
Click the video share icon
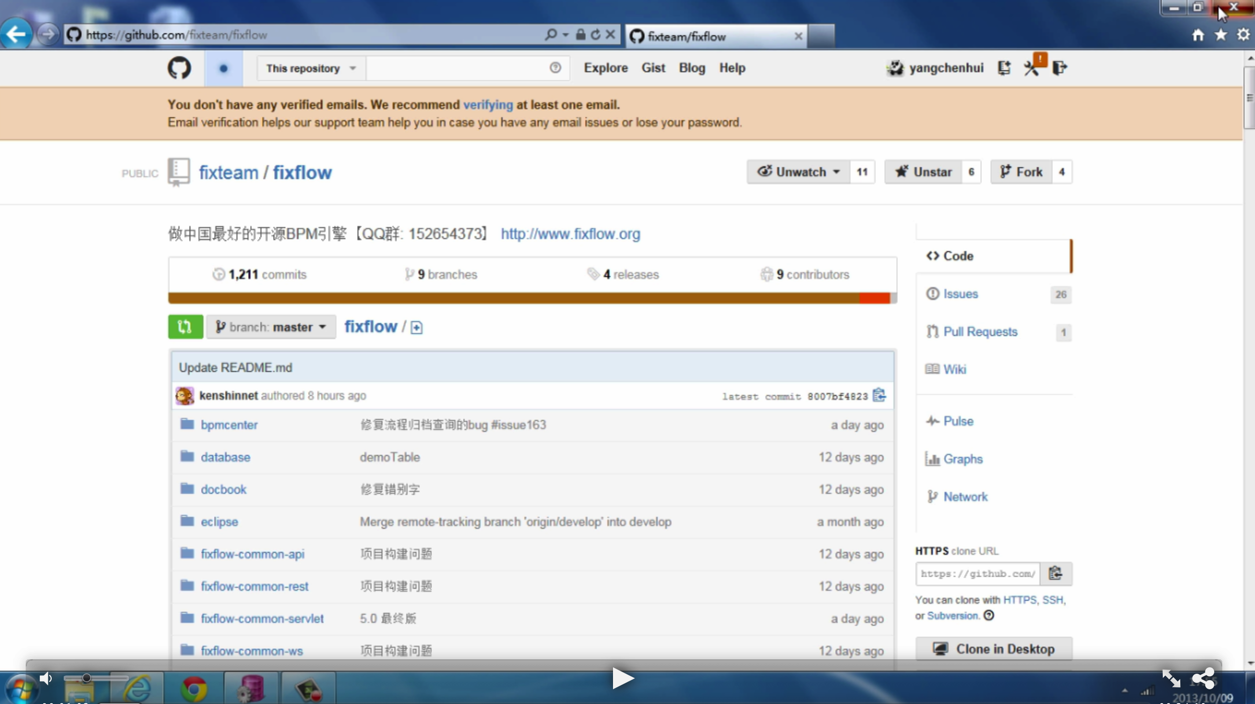click(1204, 678)
